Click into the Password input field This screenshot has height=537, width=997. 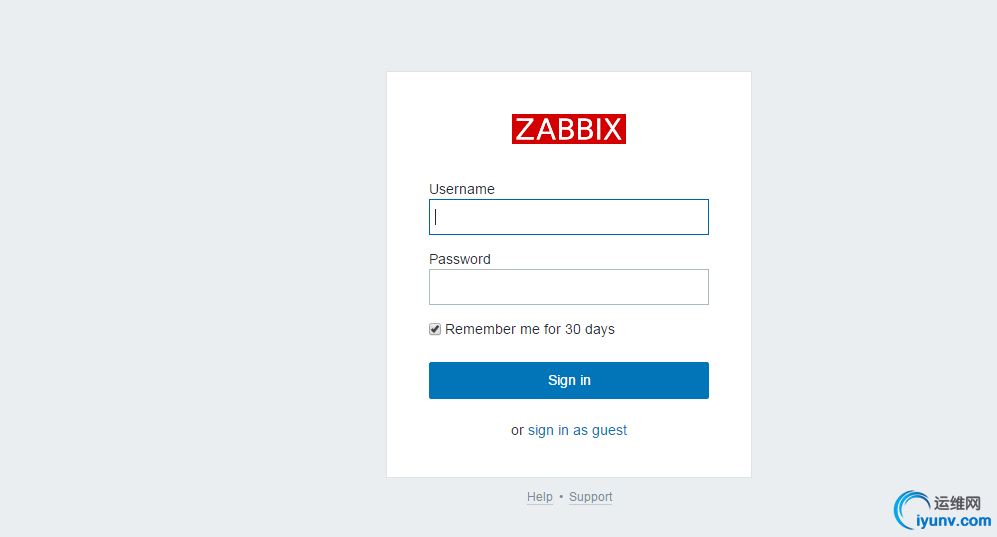pos(568,287)
